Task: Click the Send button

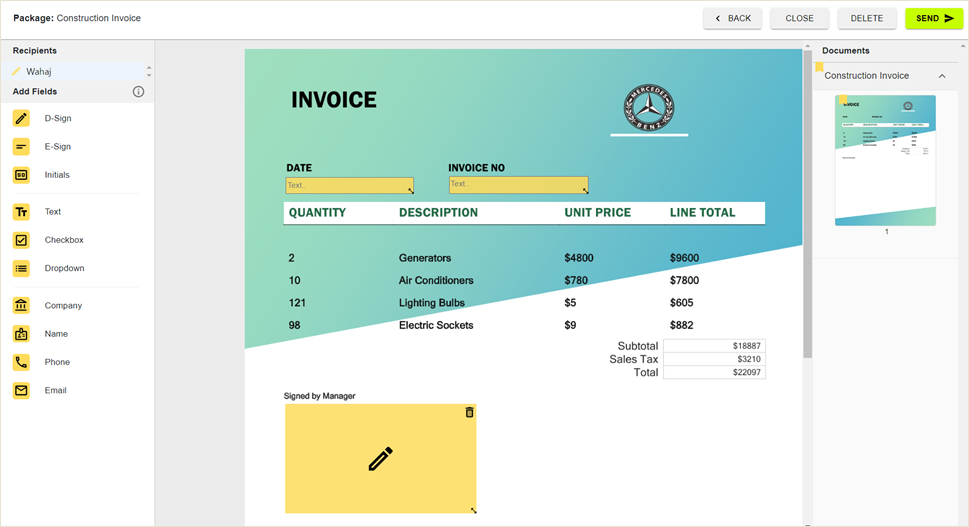Action: tap(933, 18)
